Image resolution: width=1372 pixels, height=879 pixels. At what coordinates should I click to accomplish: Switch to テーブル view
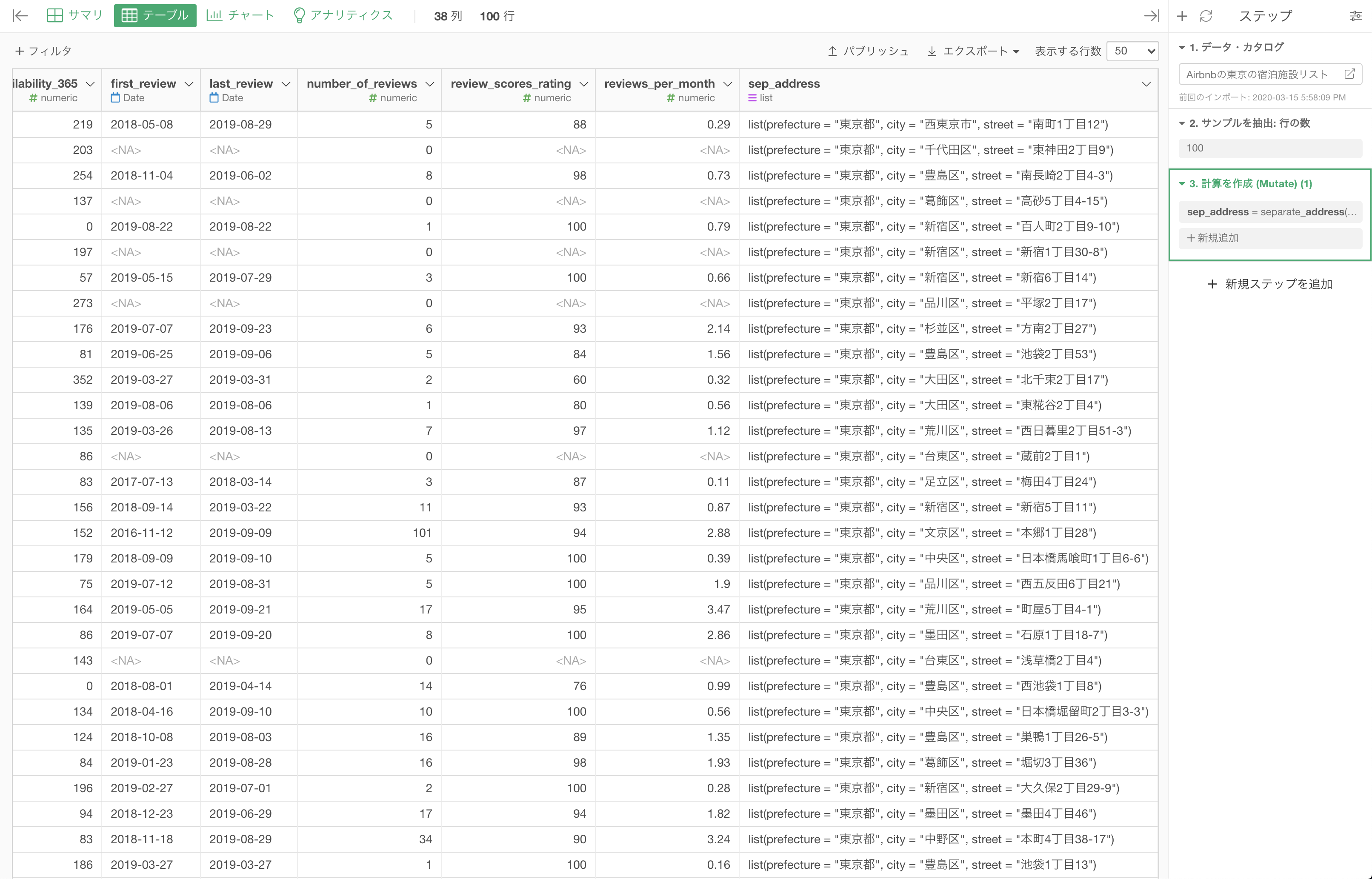[x=155, y=15]
